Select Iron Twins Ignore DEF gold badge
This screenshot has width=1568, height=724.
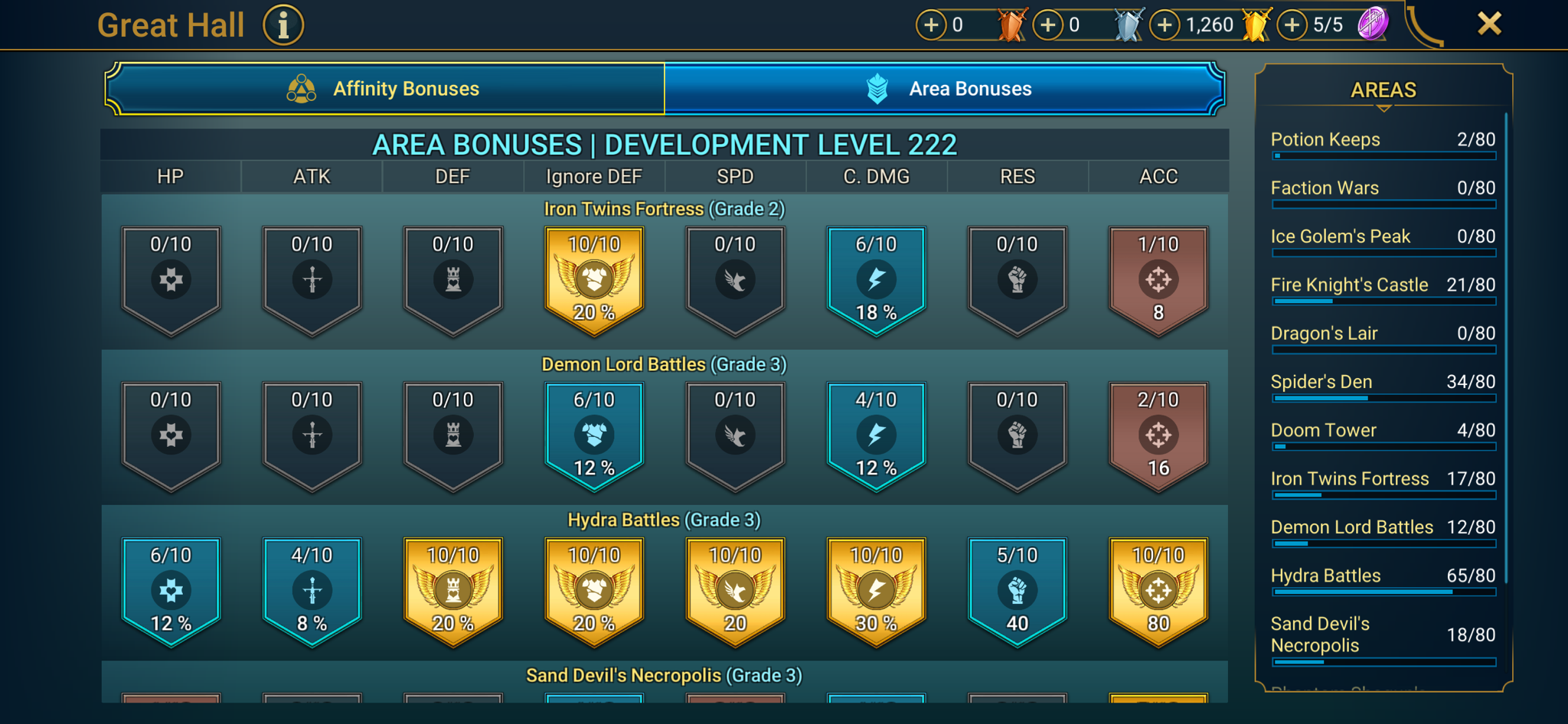click(594, 281)
